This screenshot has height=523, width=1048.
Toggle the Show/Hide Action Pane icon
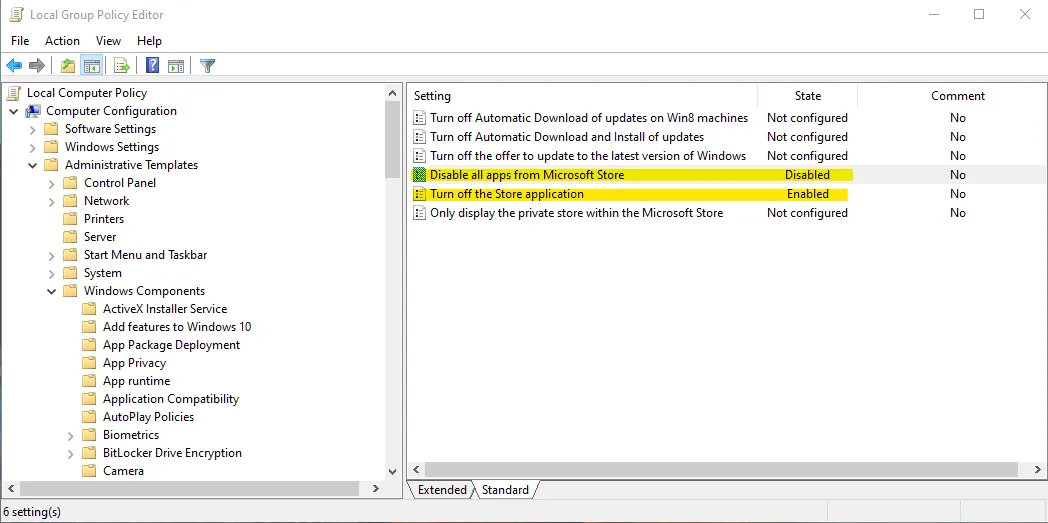[x=176, y=66]
